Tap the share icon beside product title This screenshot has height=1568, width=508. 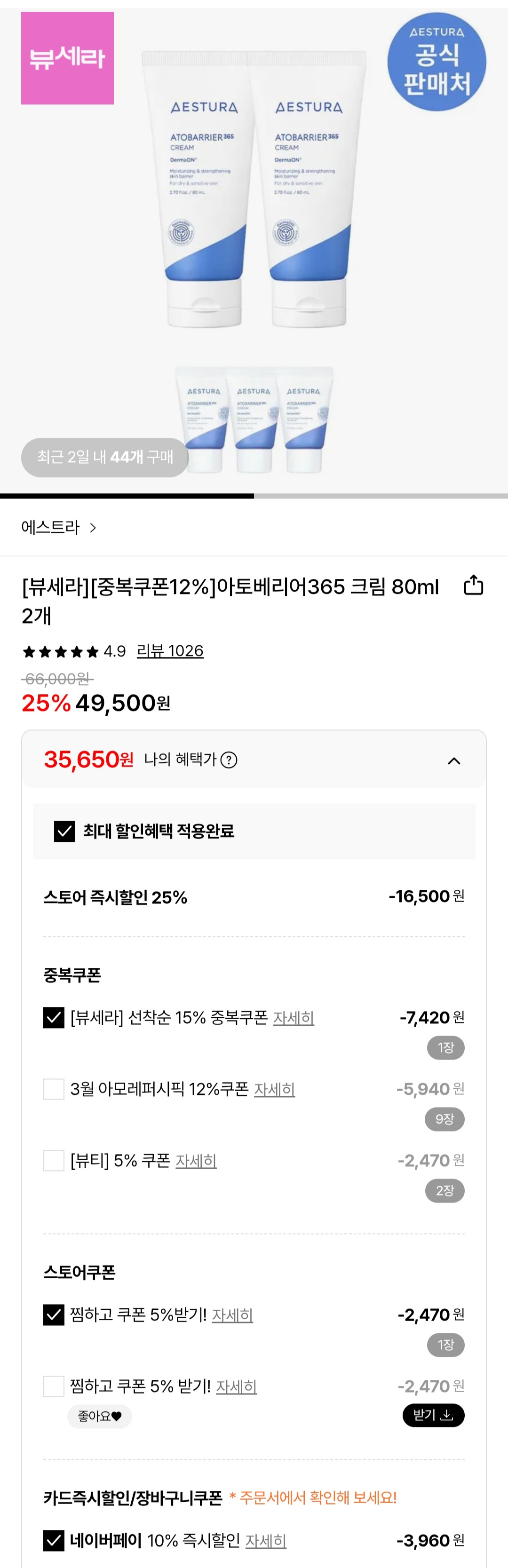473,586
